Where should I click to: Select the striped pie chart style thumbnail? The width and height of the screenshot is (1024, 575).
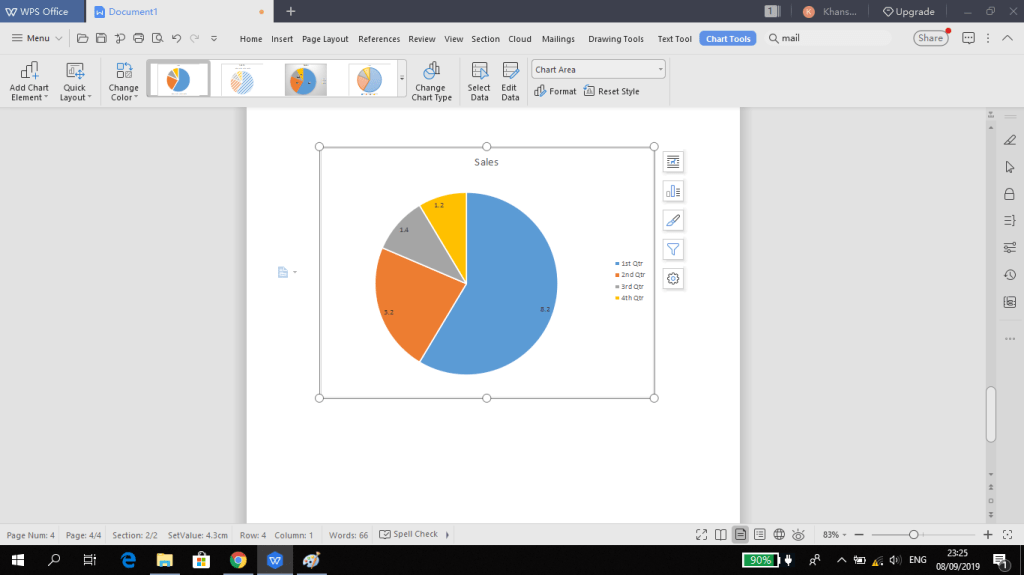pos(241,79)
